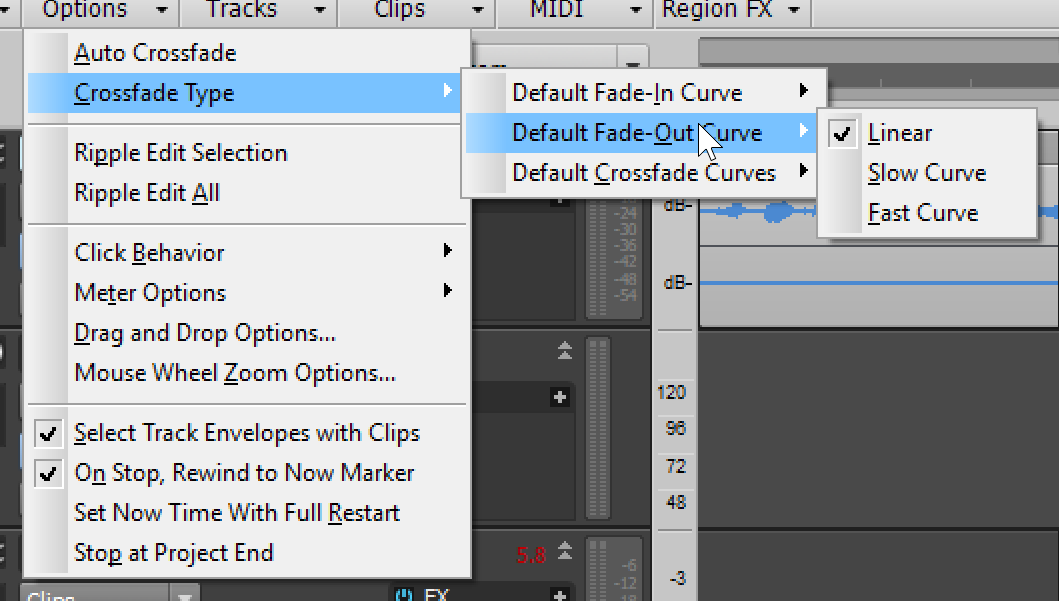
Task: Expand the Meter Options submenu
Action: 150,293
